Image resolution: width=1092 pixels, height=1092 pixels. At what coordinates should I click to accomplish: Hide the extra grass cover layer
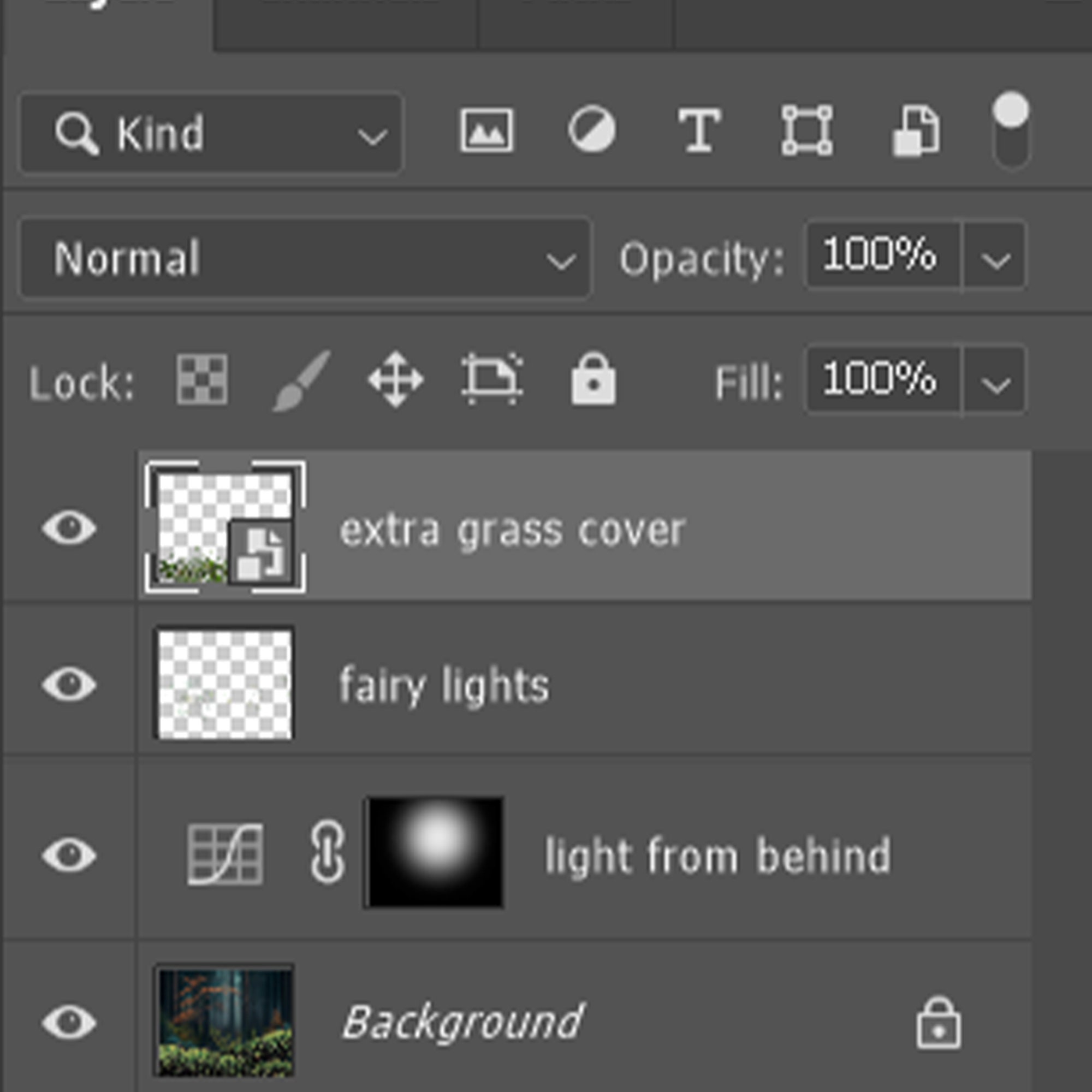pyautogui.click(x=69, y=528)
